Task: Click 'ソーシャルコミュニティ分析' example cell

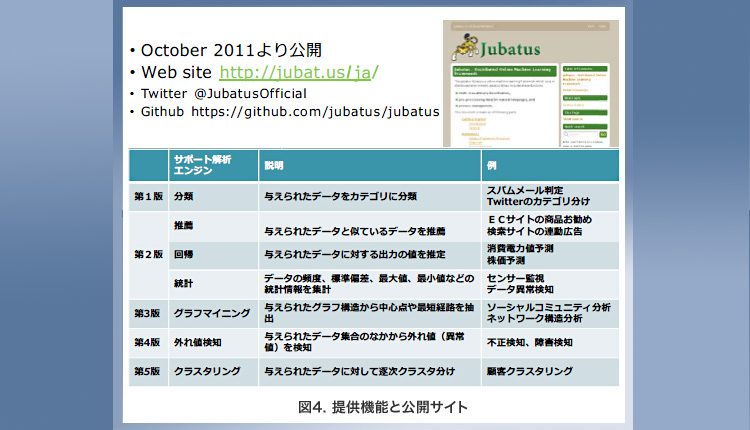Action: (x=550, y=313)
